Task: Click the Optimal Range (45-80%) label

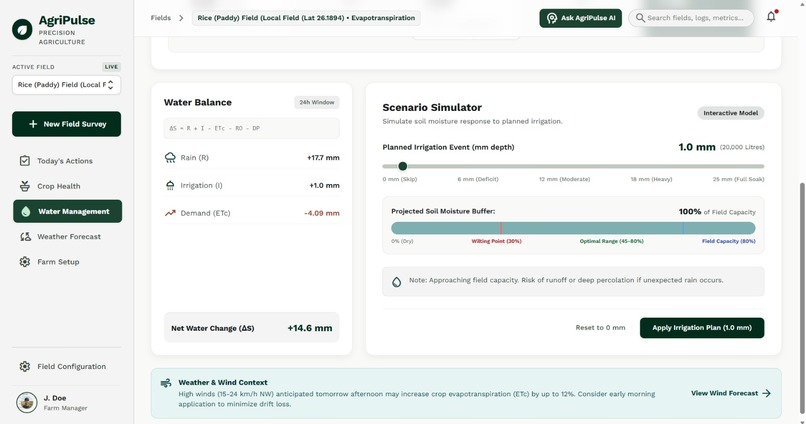Action: click(611, 241)
